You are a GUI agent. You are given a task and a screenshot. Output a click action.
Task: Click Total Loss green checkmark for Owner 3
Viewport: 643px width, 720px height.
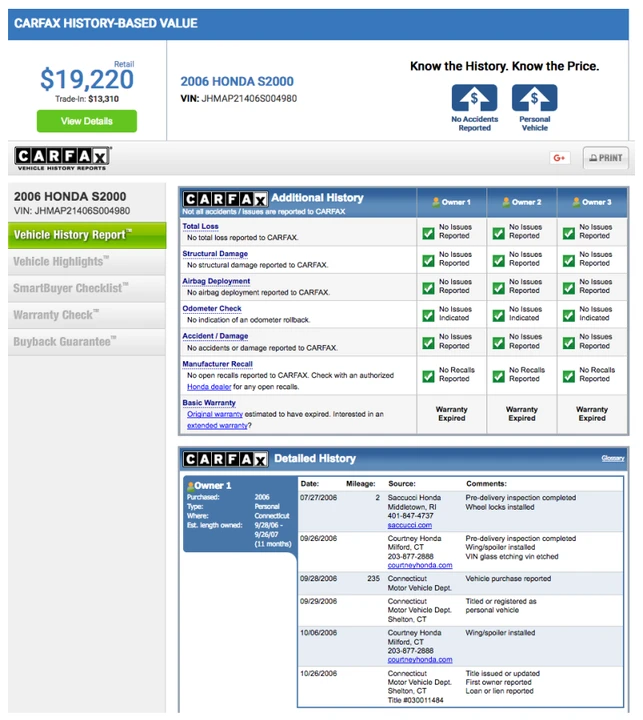click(x=569, y=233)
